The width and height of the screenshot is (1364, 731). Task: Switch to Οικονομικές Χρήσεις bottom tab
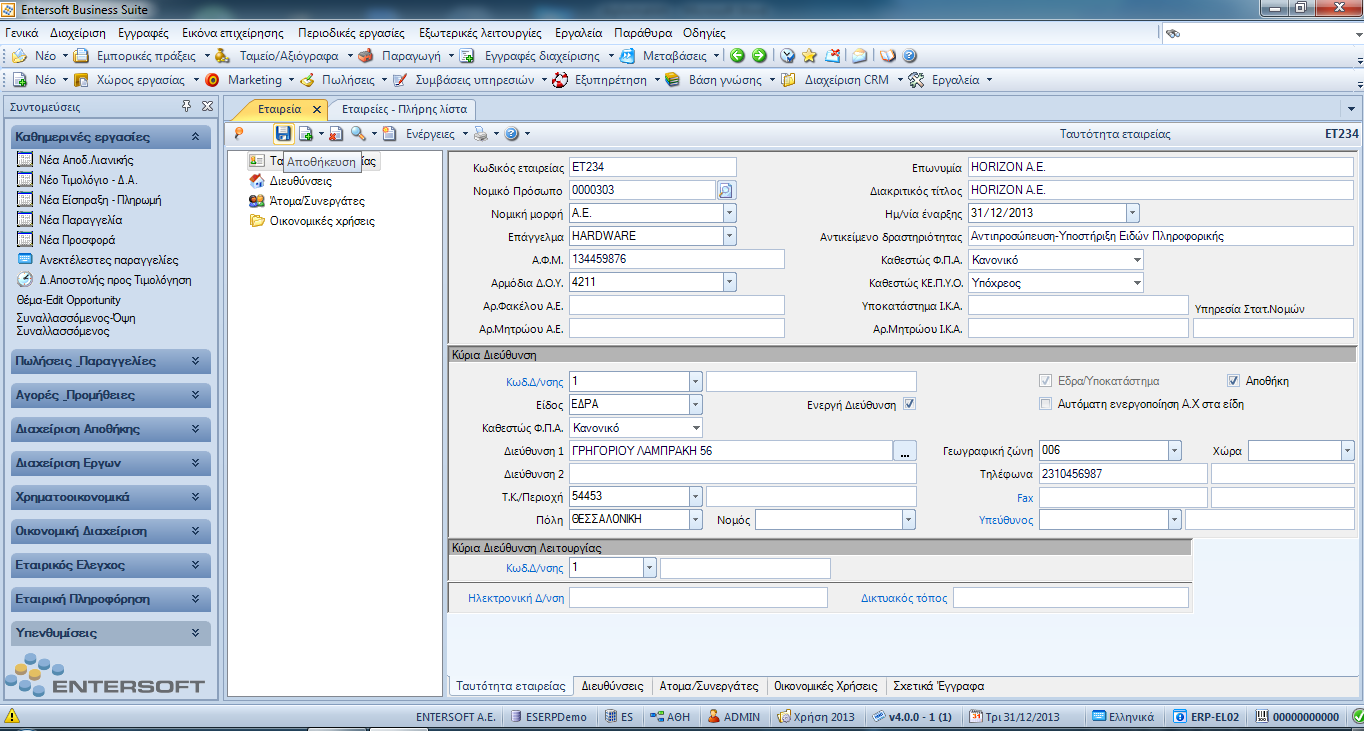click(x=826, y=687)
